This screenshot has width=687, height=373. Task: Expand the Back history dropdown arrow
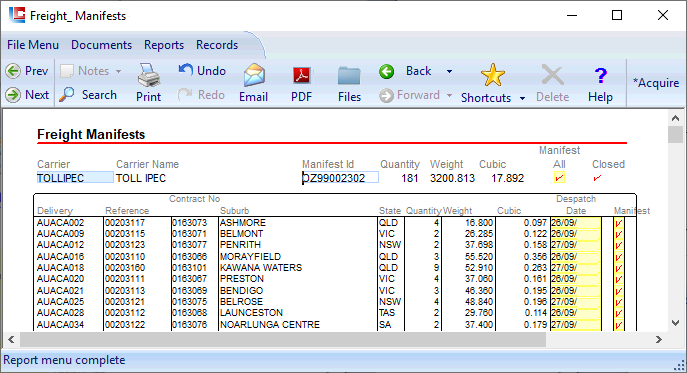coord(450,71)
